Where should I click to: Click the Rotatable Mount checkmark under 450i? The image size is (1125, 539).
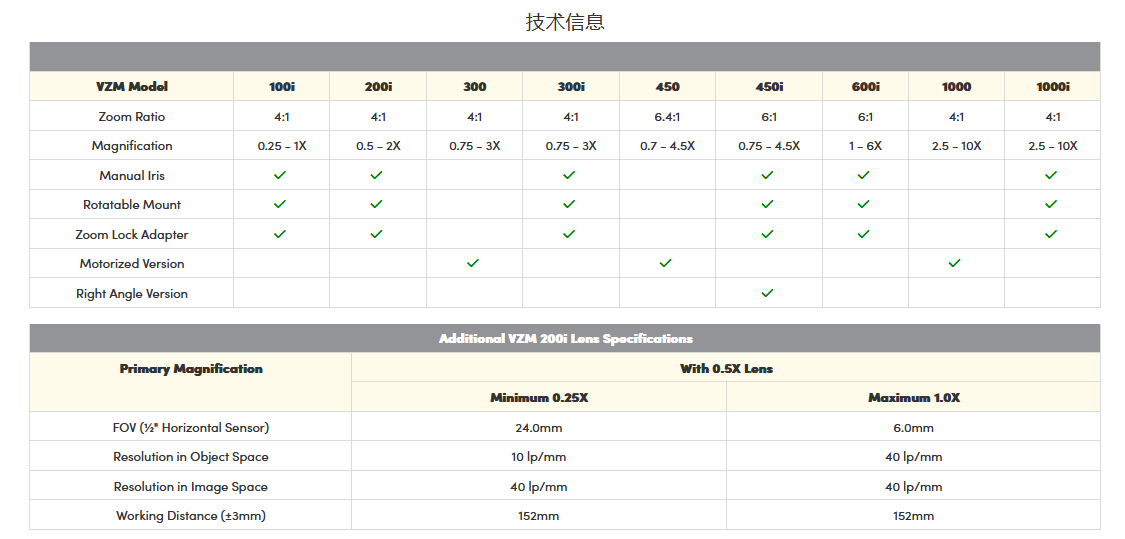point(767,204)
